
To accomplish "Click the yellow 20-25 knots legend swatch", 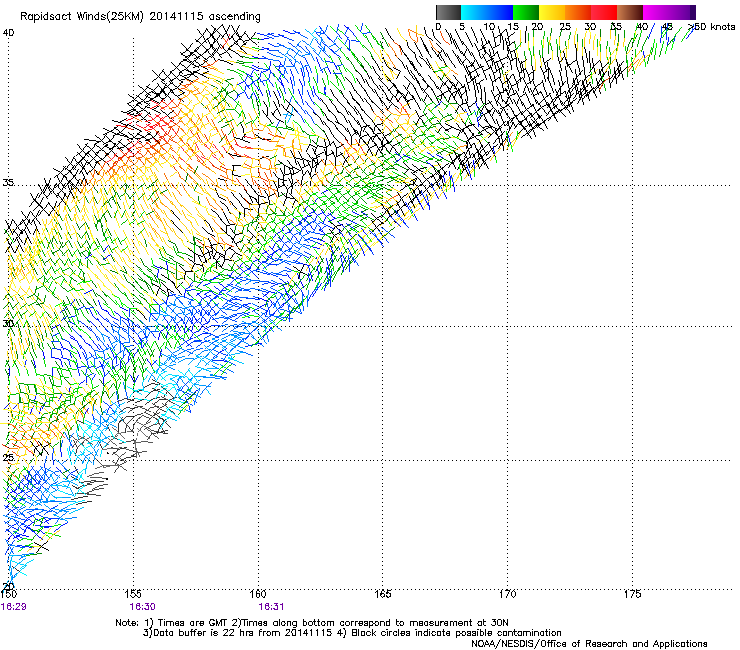I will 552,12.
